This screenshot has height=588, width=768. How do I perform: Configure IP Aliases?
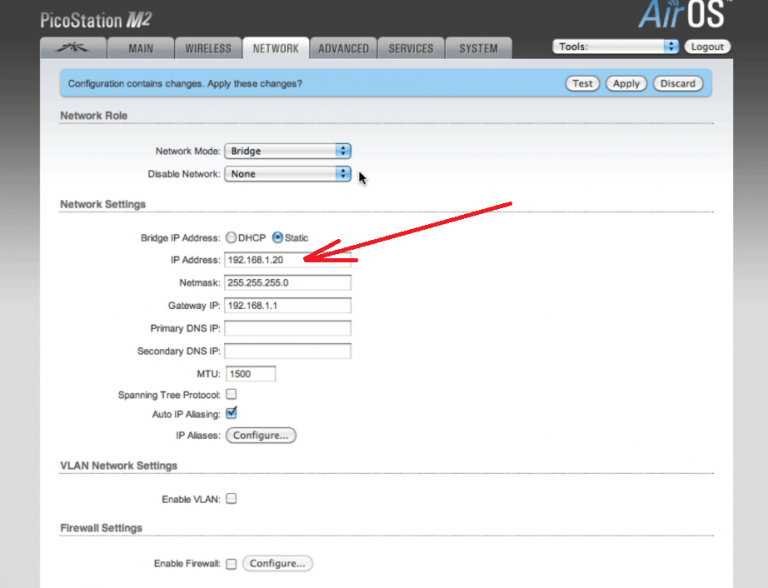(261, 435)
